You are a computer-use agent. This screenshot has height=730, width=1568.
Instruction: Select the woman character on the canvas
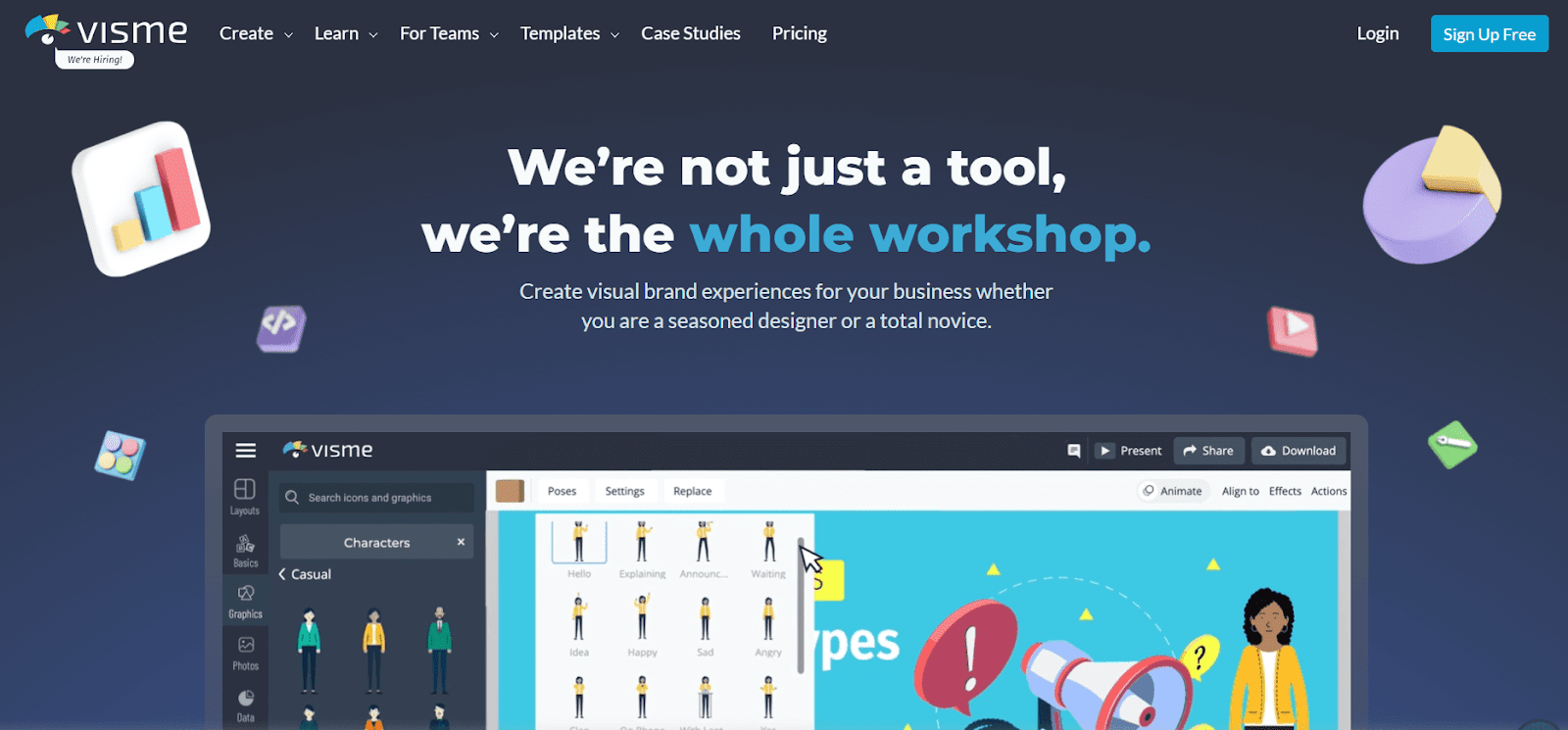(x=1268, y=659)
